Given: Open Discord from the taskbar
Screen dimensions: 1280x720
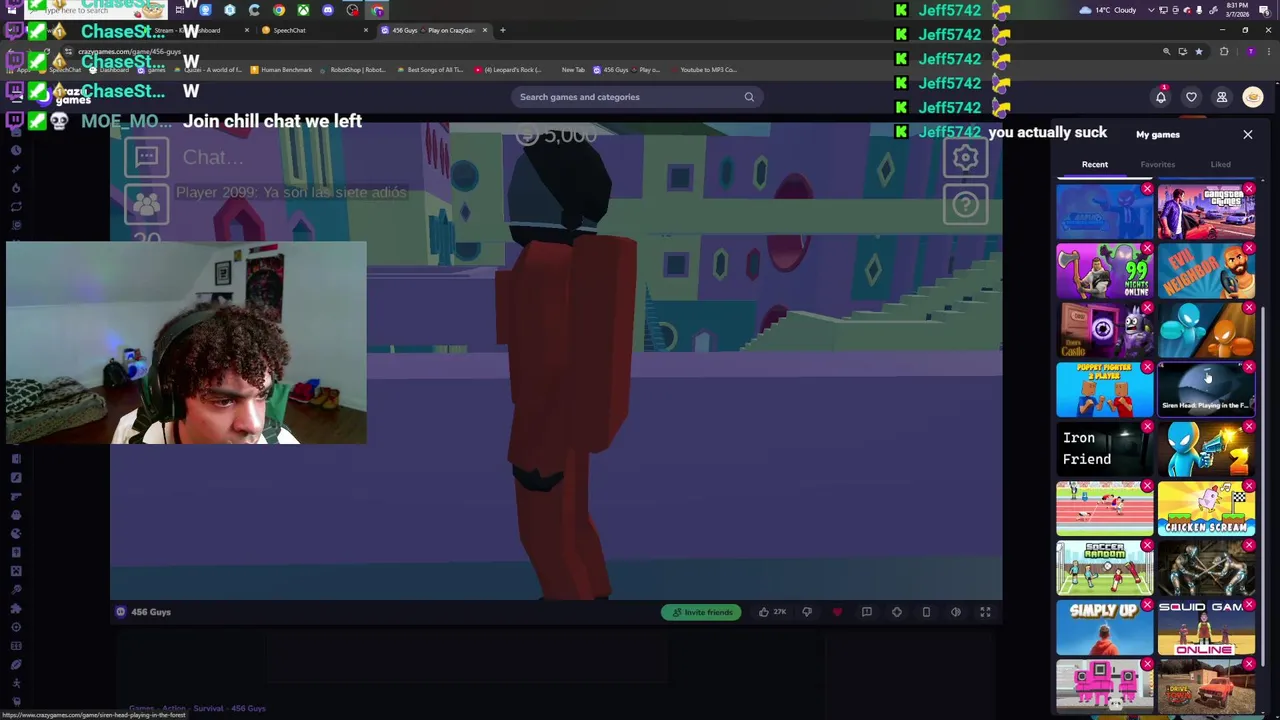Looking at the screenshot, I should click(x=328, y=10).
